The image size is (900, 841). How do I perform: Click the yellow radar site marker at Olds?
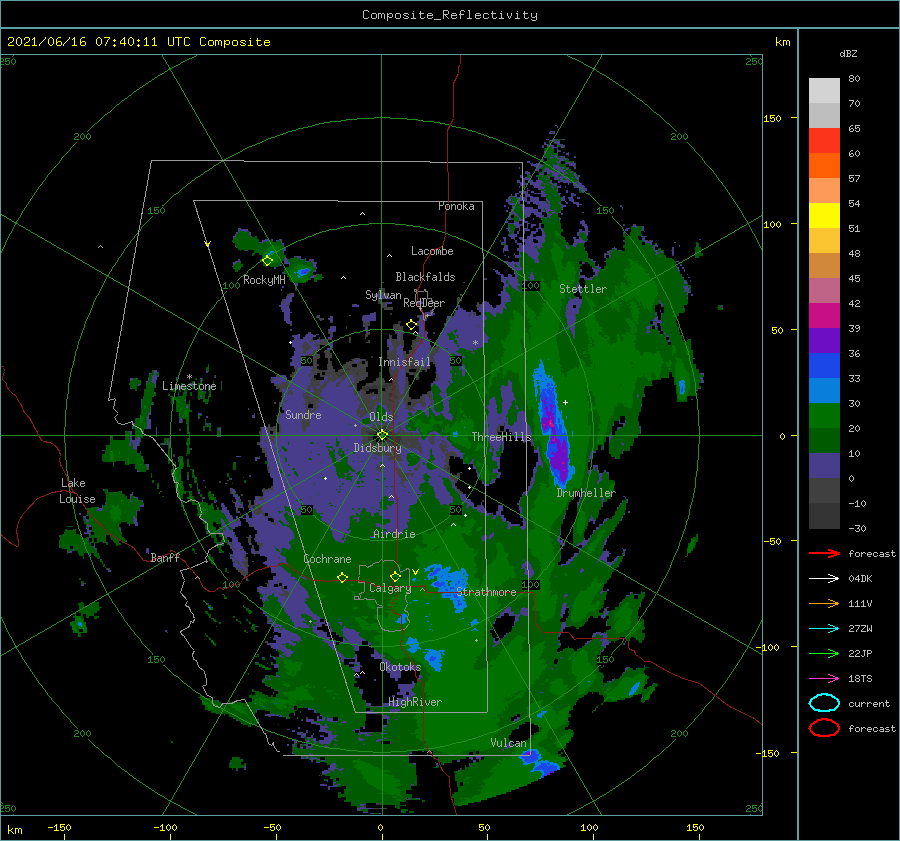coord(382,435)
